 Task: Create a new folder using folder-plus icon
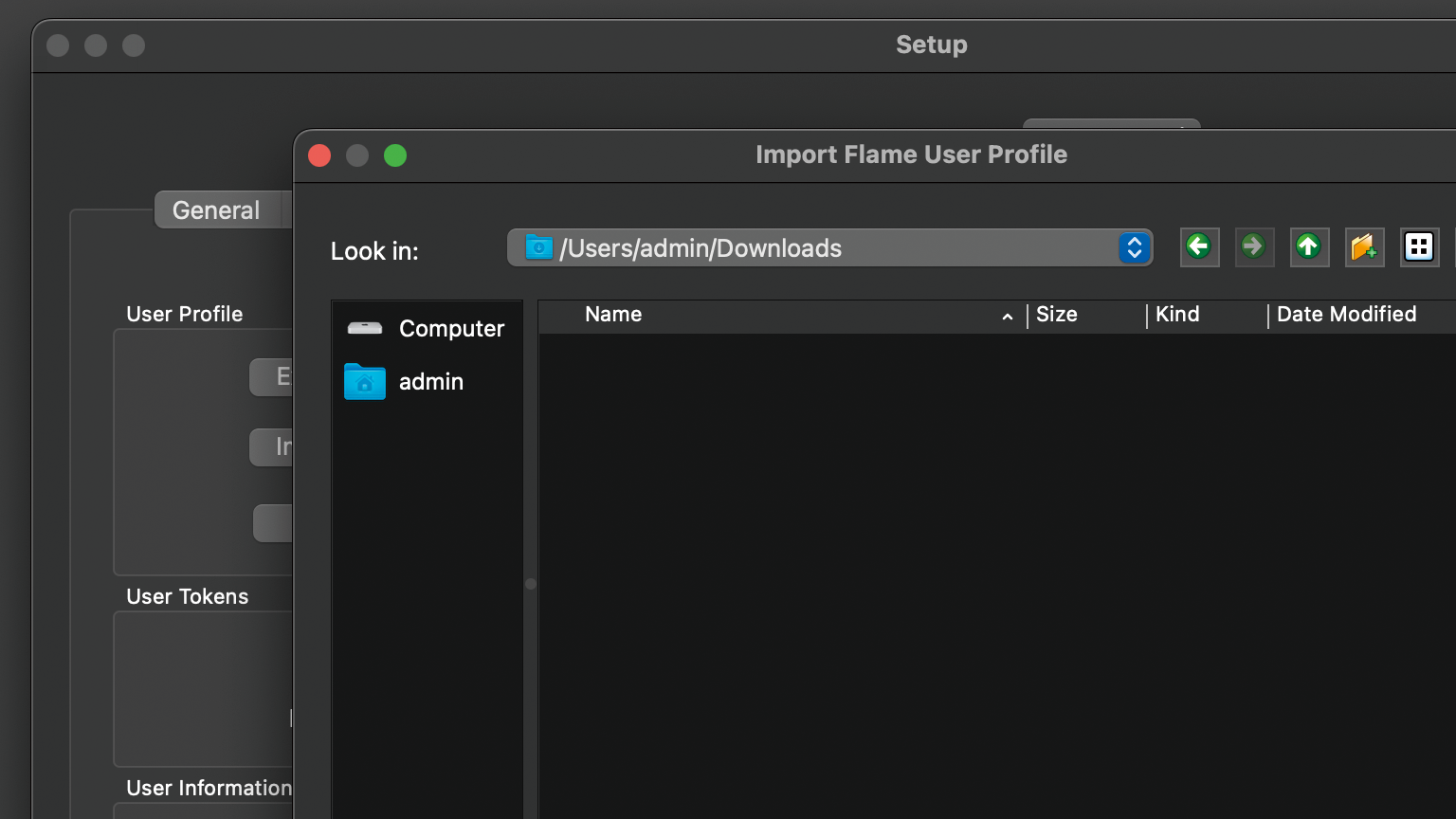[x=1364, y=247]
